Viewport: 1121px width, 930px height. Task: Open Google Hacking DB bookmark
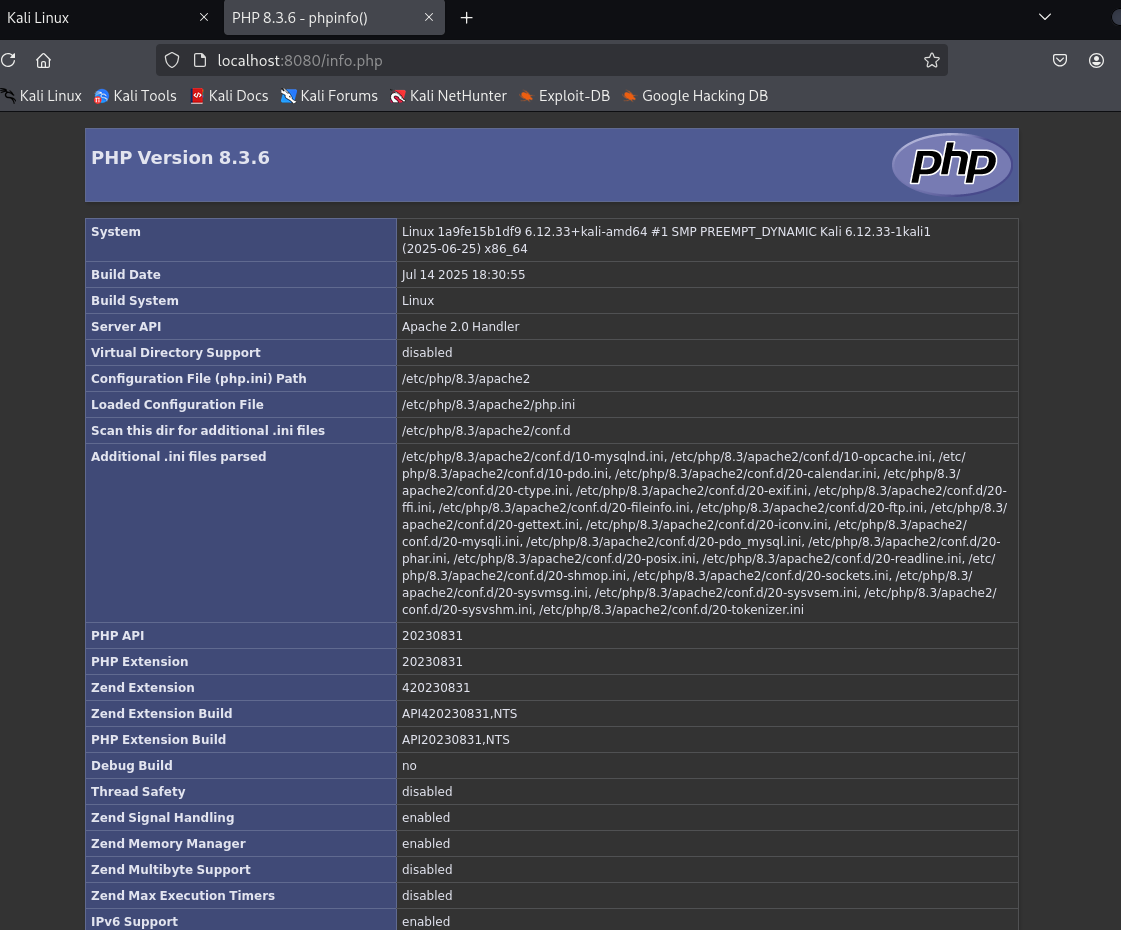pyautogui.click(x=696, y=96)
